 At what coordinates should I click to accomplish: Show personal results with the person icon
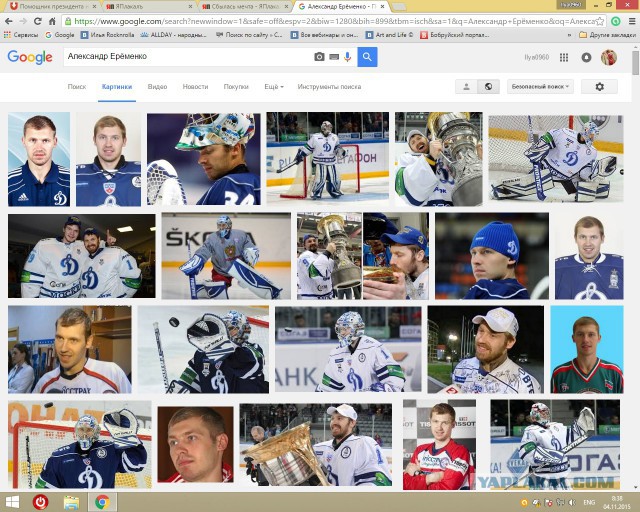[x=466, y=87]
